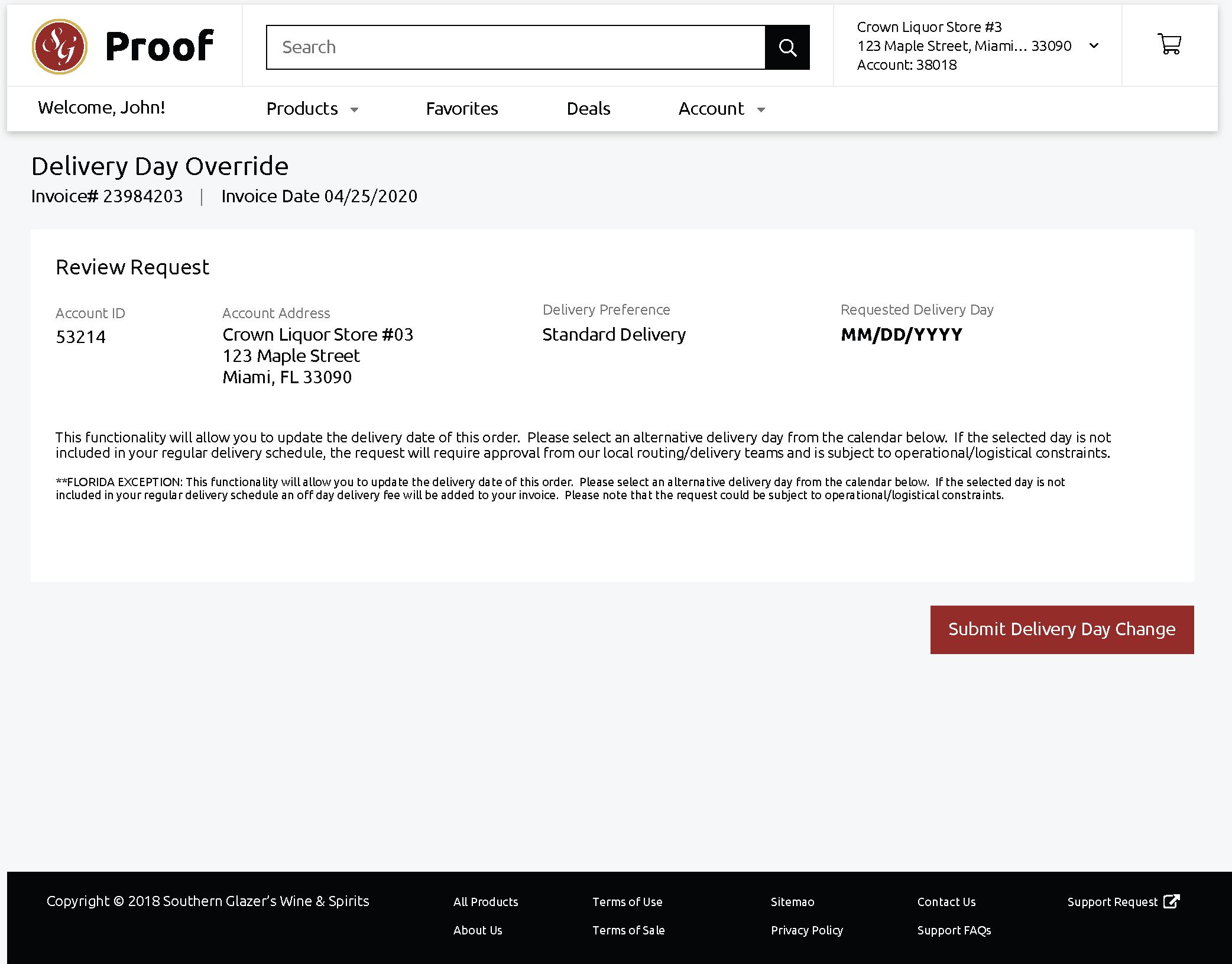Open the Deals menu item
This screenshot has height=964, width=1232.
point(588,109)
